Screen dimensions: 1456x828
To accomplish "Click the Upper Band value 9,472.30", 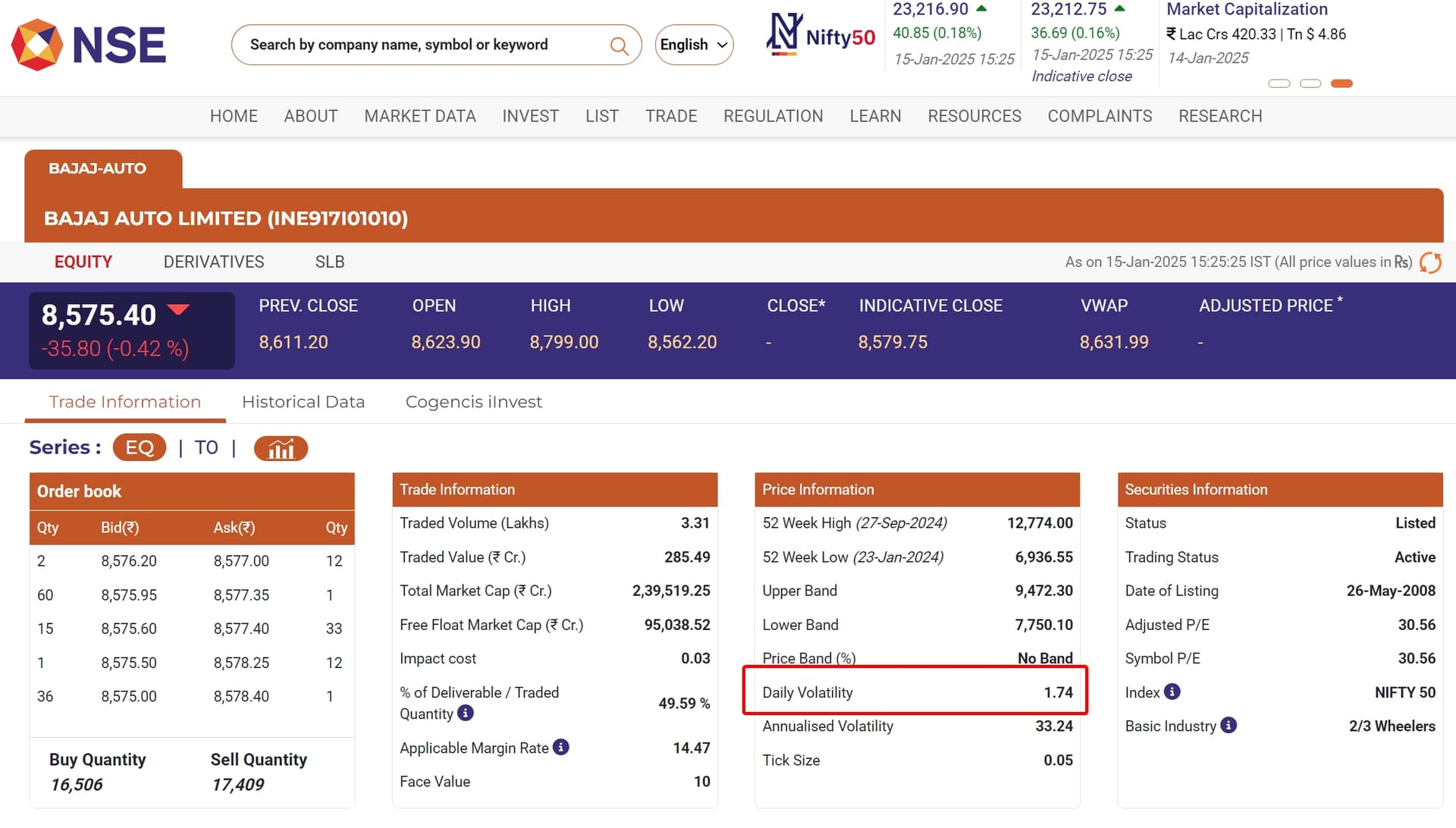I will click(1044, 591).
